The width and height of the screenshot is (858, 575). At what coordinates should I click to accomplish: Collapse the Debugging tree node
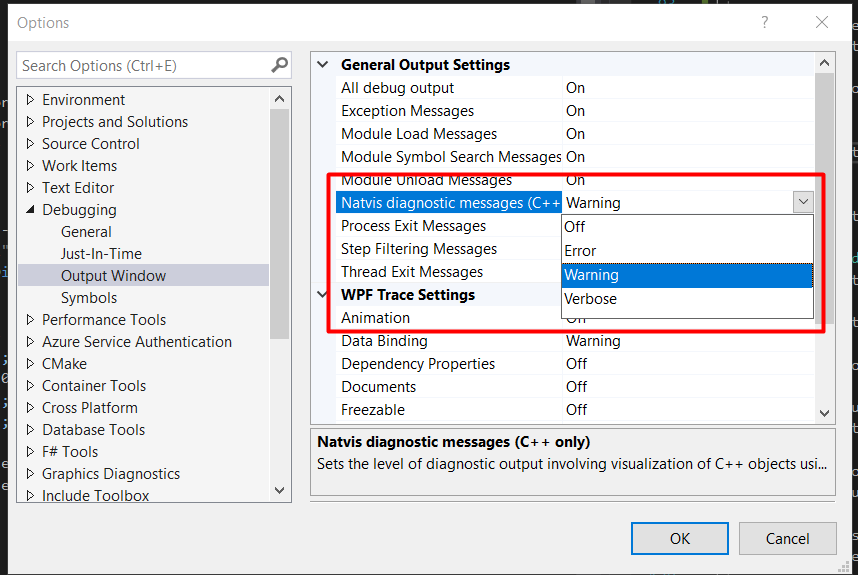coord(30,210)
